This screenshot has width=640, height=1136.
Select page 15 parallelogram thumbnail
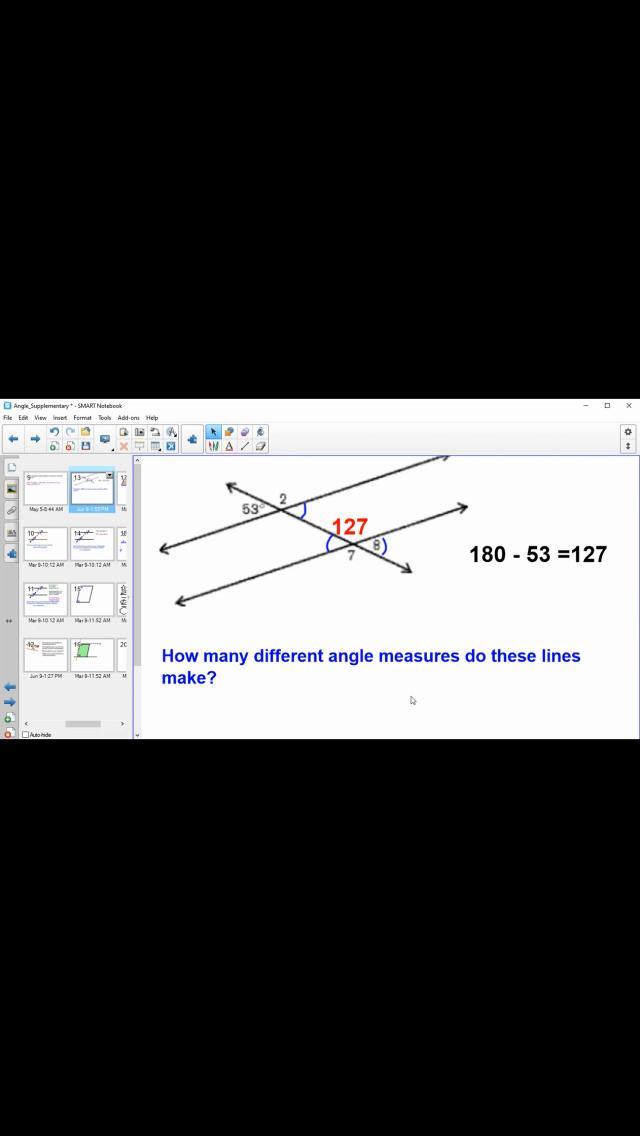[92, 600]
